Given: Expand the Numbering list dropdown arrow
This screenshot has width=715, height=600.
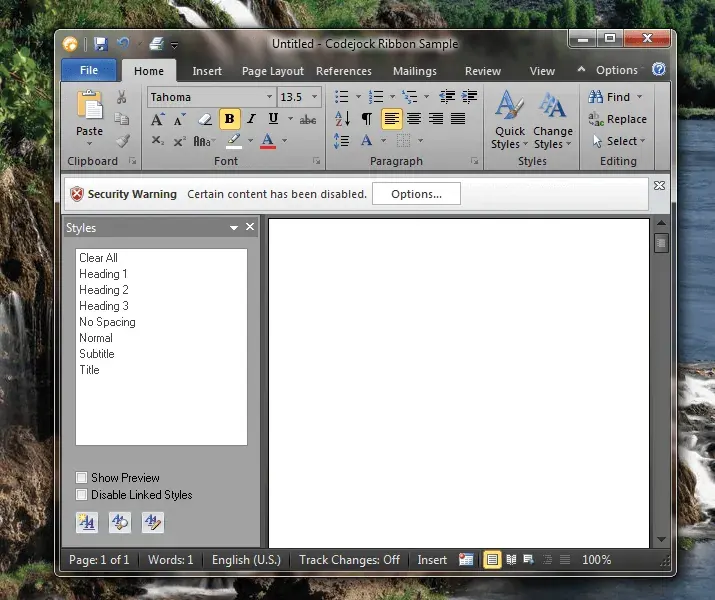Looking at the screenshot, I should (x=393, y=97).
